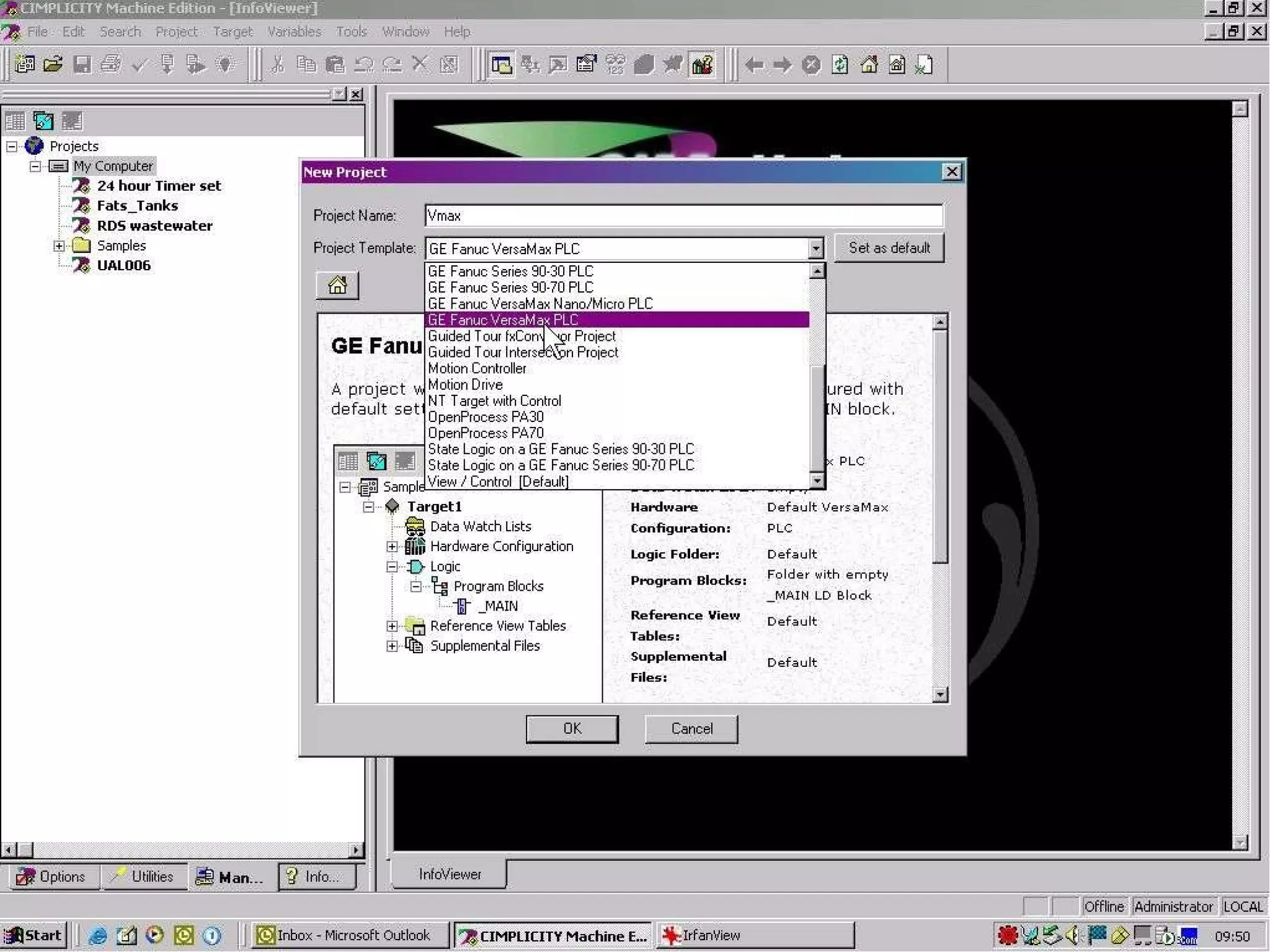The image size is (1270, 952).
Task: Open the Variables menu
Action: [x=294, y=32]
